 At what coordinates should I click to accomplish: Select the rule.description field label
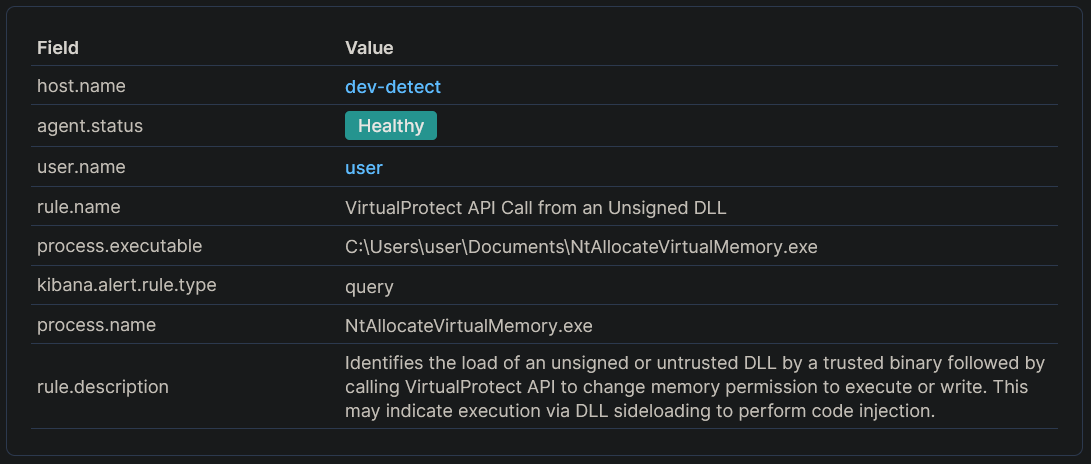pos(103,386)
